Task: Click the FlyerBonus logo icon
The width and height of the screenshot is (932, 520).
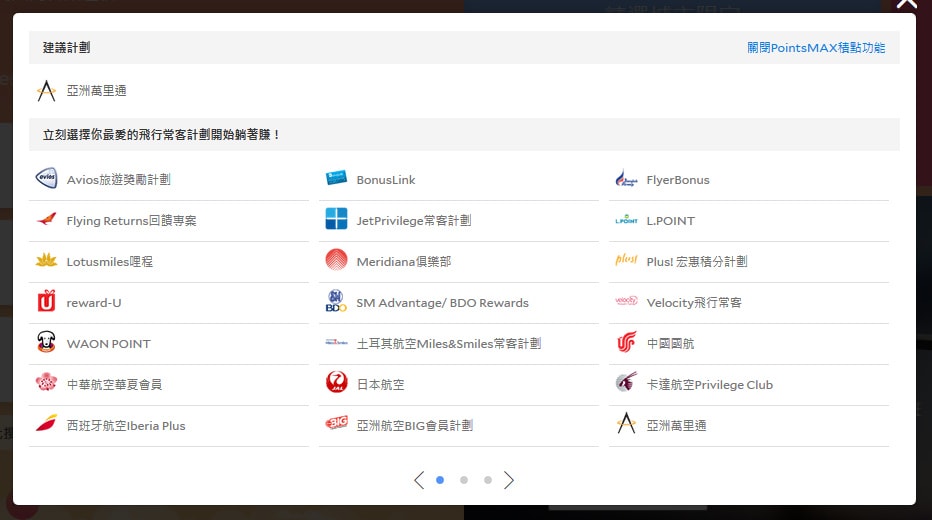Action: click(626, 178)
